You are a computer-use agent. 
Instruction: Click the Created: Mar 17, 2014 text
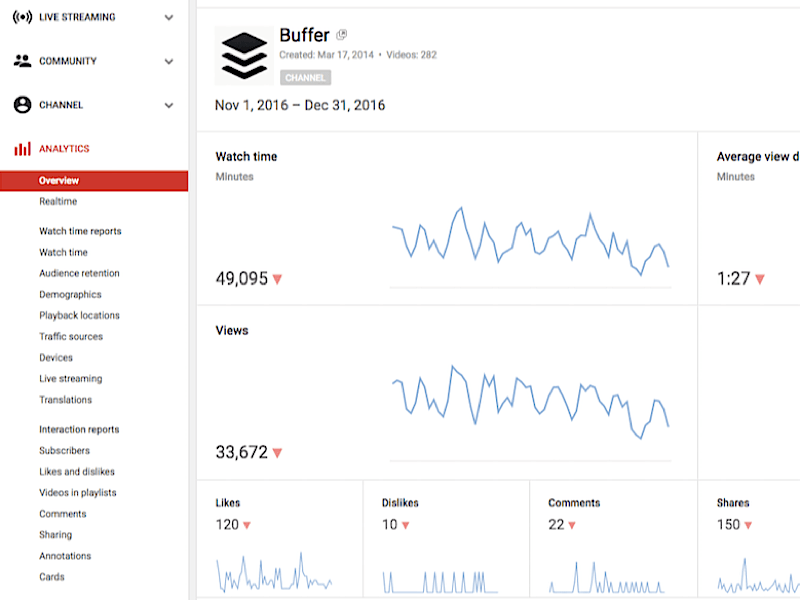(x=327, y=55)
